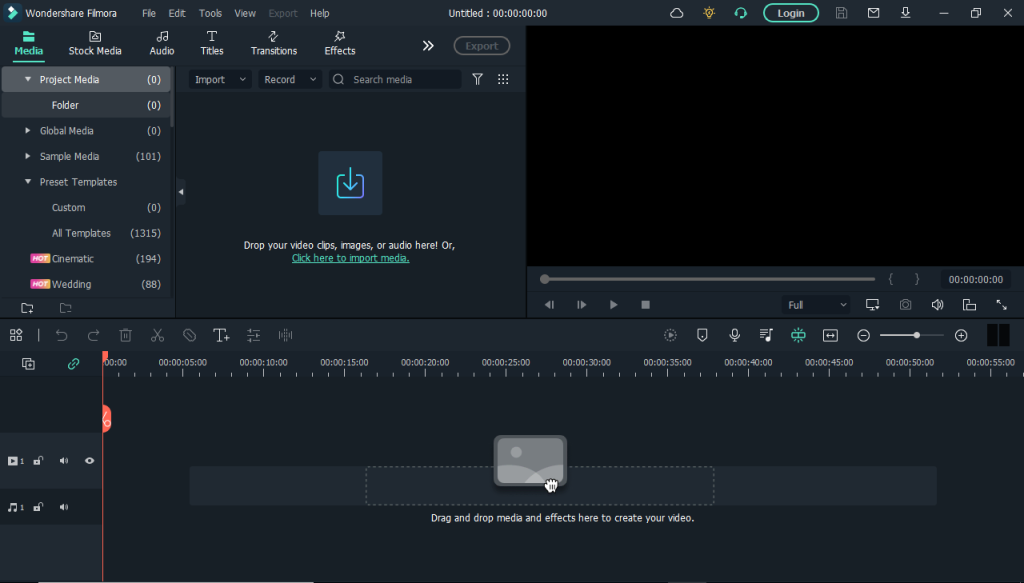This screenshot has width=1024, height=583.
Task: Expand the Global Media section
Action: [x=28, y=130]
